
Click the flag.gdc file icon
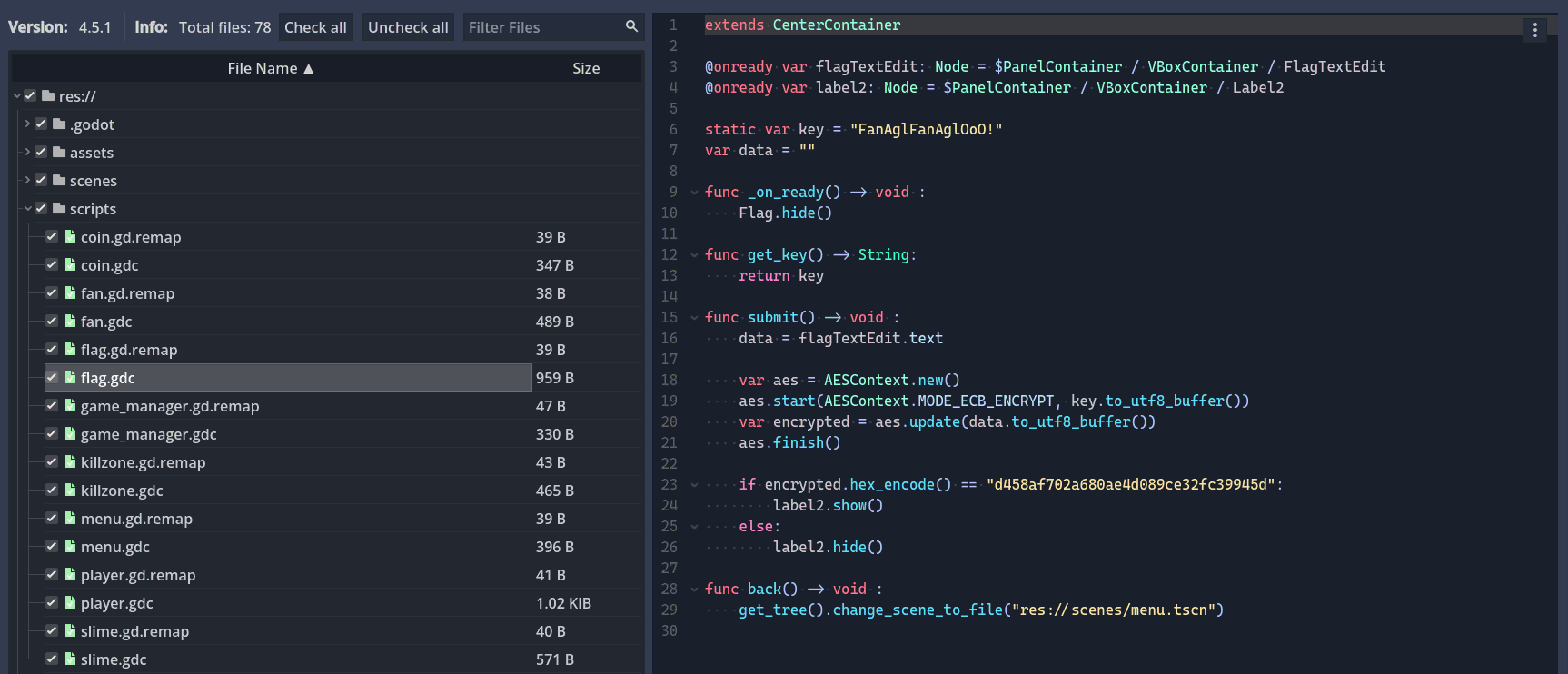(x=69, y=378)
